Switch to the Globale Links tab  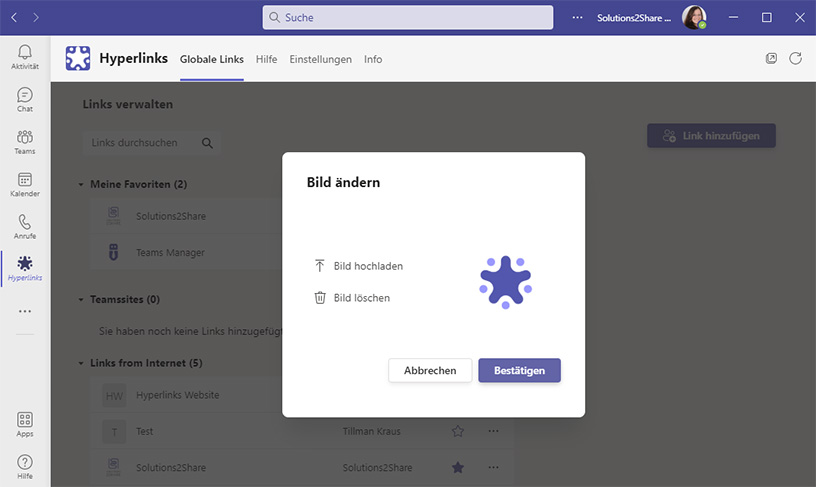click(x=211, y=59)
